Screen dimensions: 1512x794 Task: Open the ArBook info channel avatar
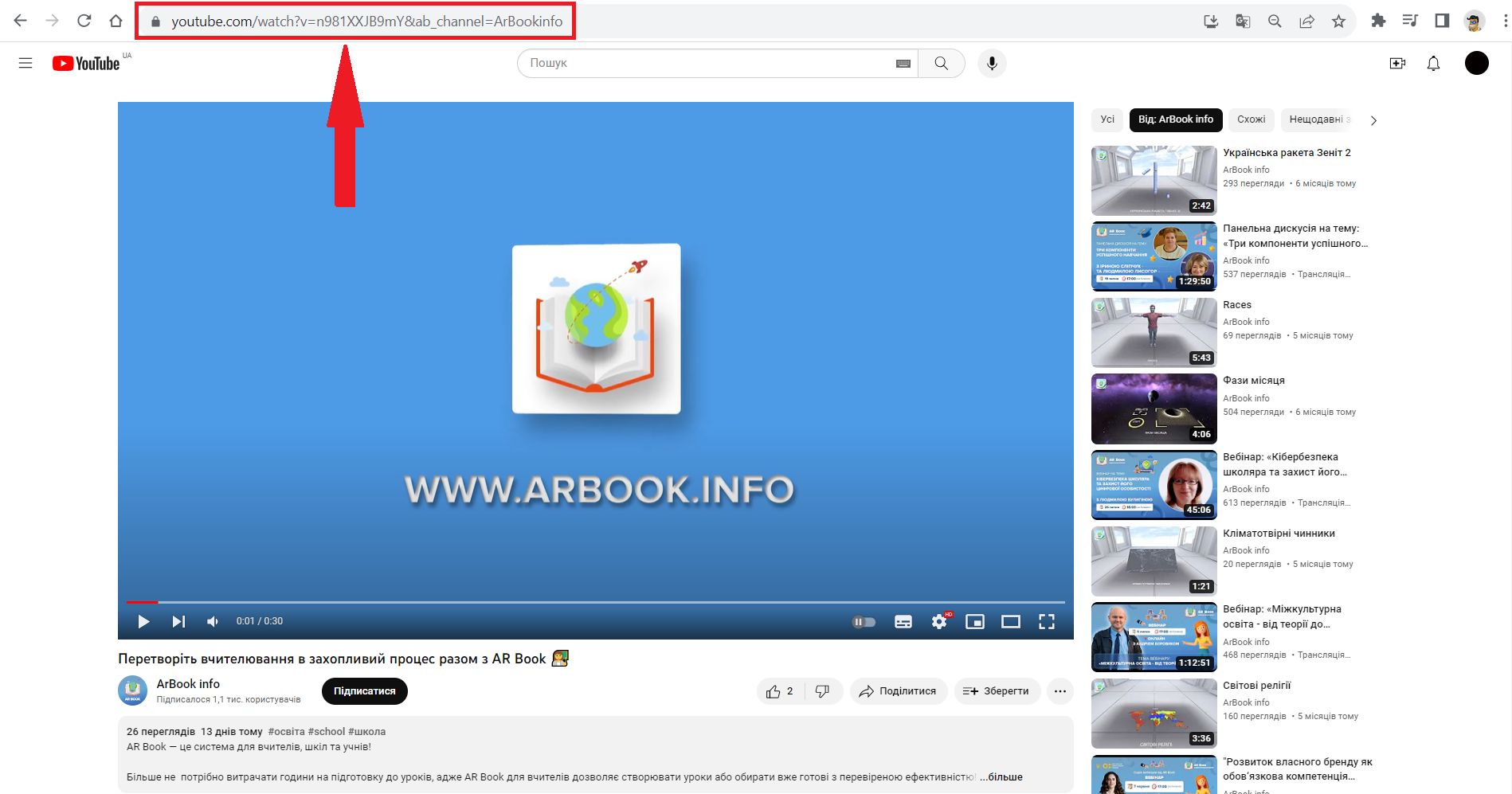pyautogui.click(x=133, y=690)
